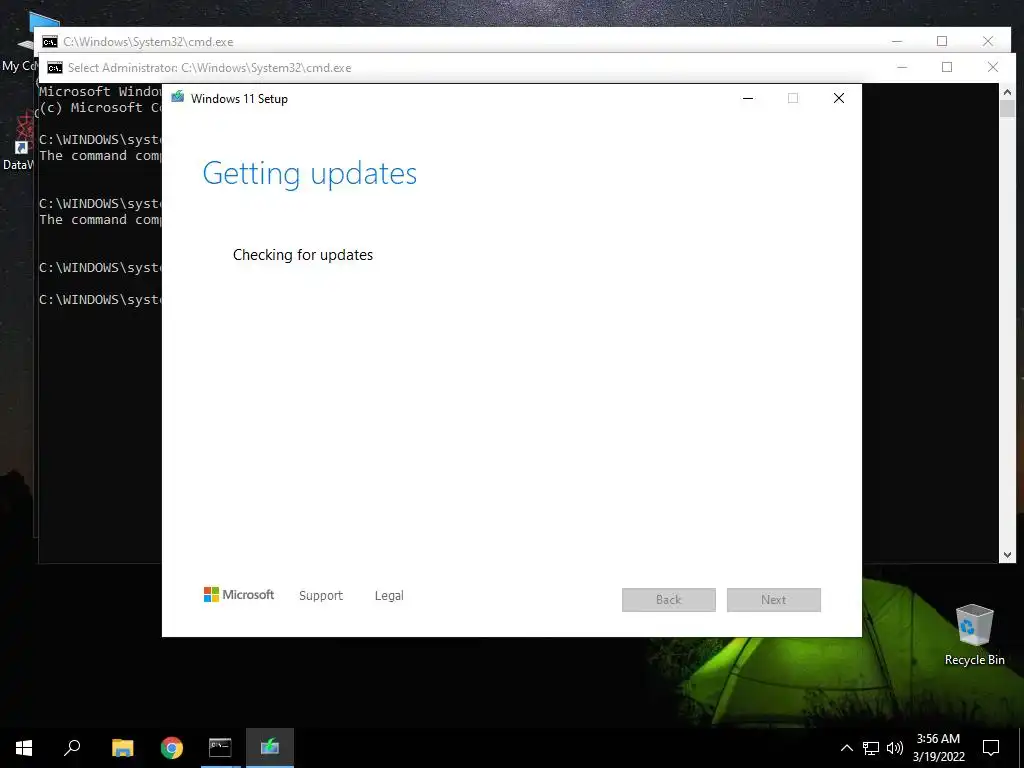Viewport: 1024px width, 768px height.
Task: Open the Support link
Action: pos(321,596)
